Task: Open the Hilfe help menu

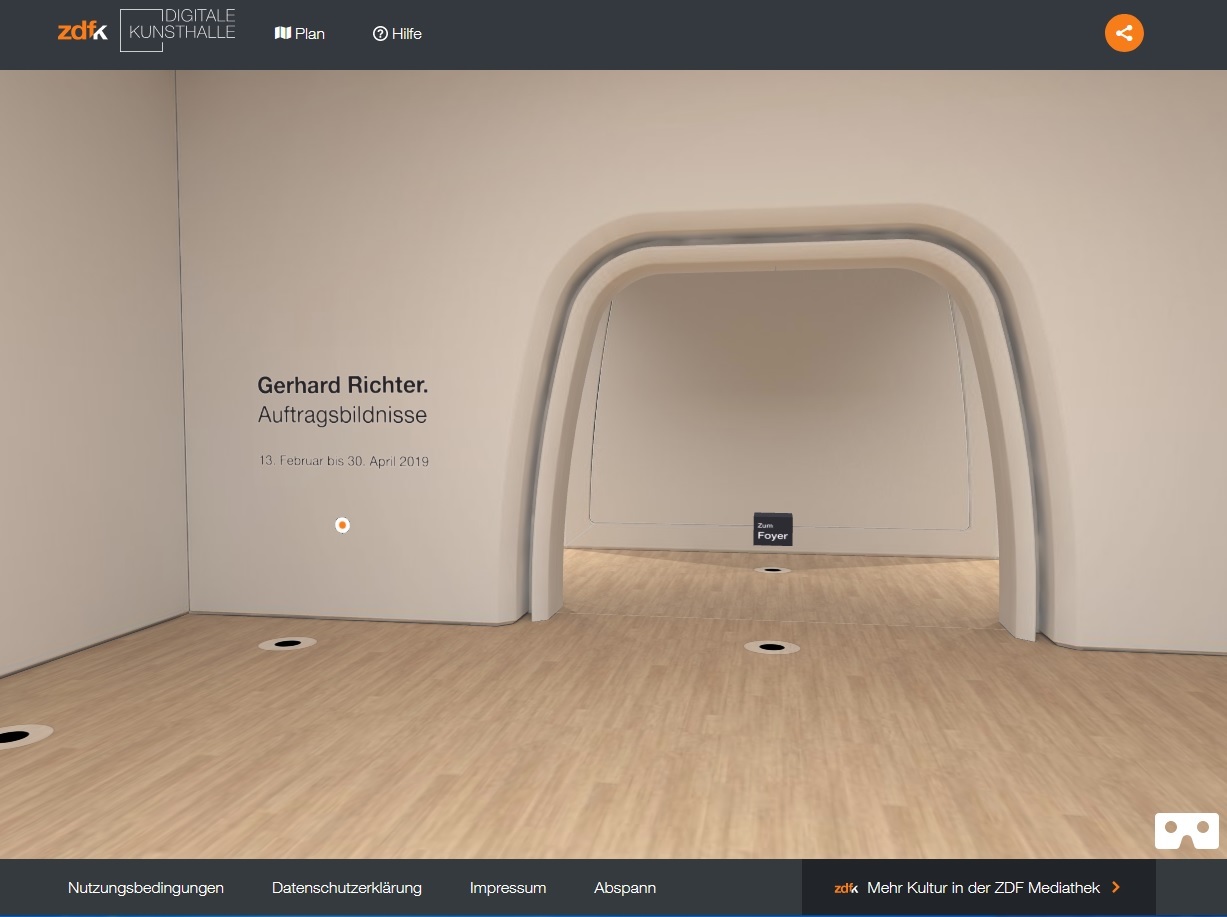Action: coord(397,34)
